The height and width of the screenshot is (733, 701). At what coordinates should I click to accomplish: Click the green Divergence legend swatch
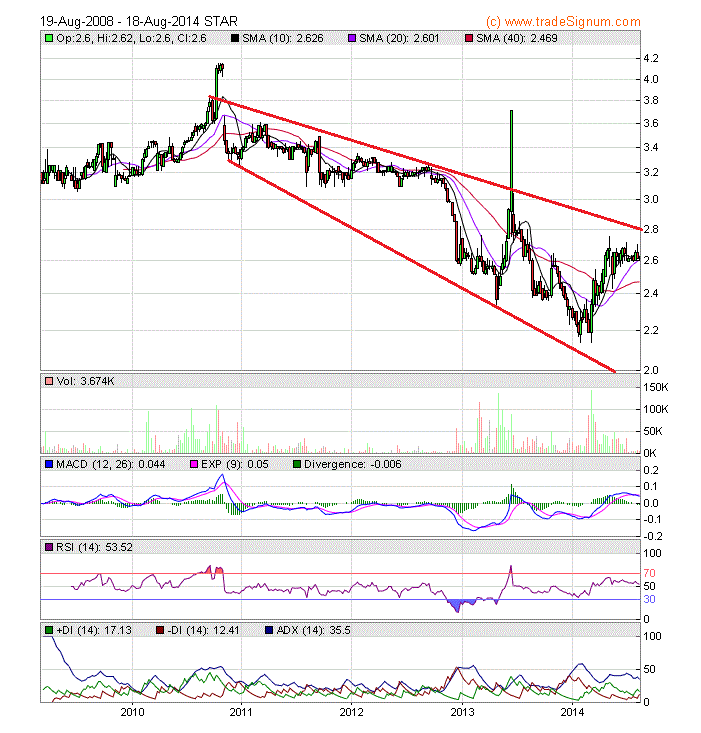(297, 464)
